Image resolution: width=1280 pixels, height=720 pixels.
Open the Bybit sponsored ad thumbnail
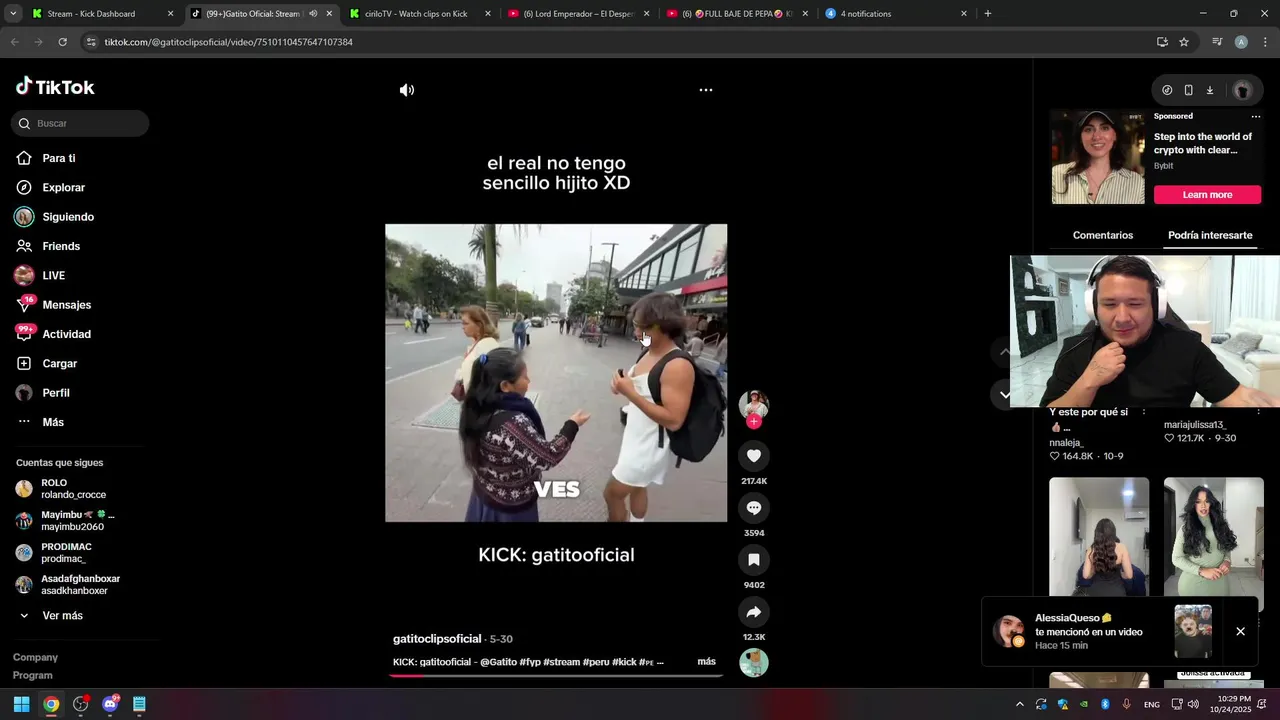[1098, 157]
